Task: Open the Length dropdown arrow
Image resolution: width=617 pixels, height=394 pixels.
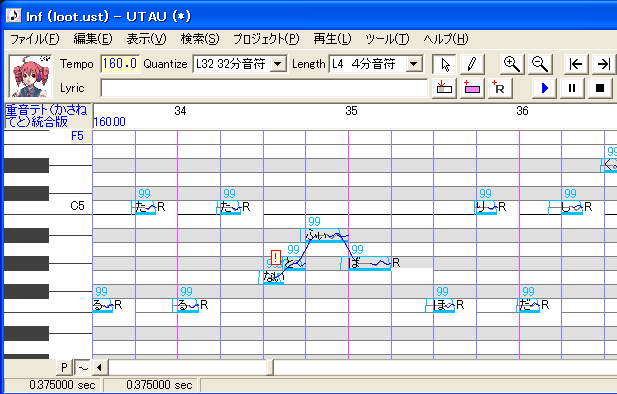Action: (414, 64)
